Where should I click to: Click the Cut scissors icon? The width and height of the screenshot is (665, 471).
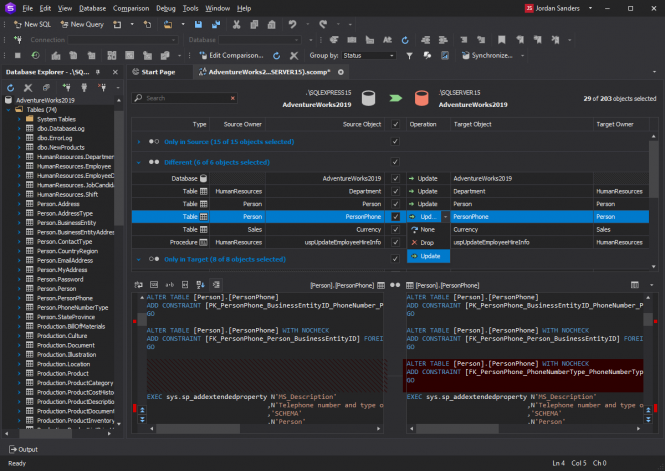tap(236, 25)
